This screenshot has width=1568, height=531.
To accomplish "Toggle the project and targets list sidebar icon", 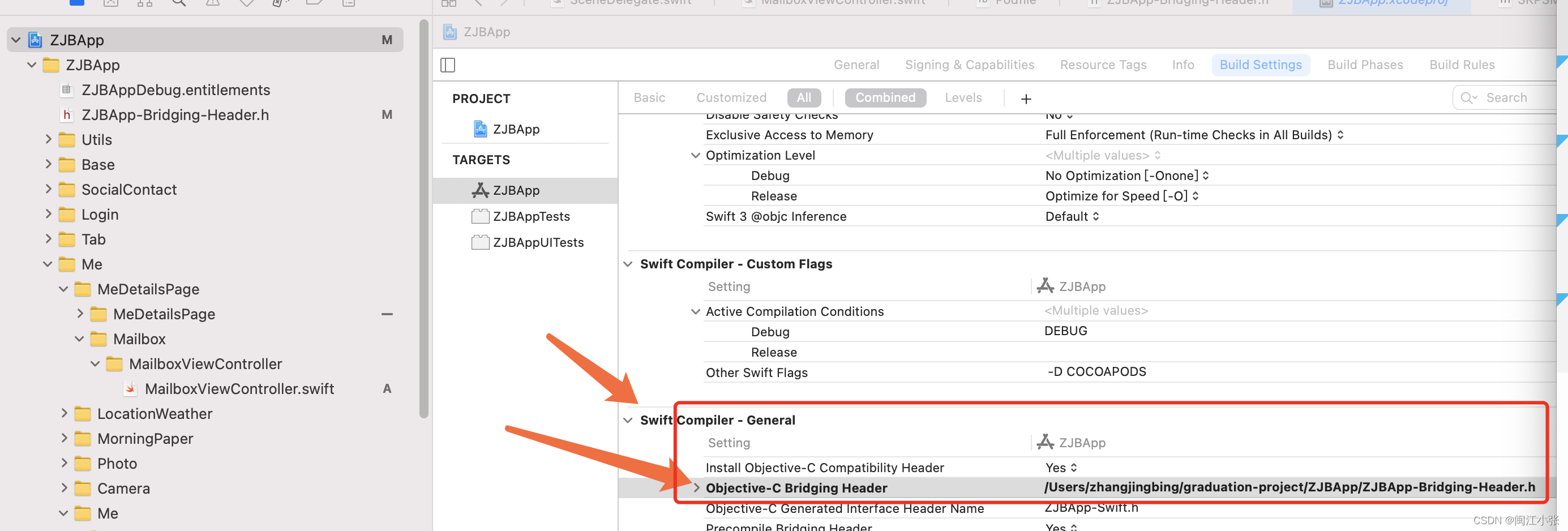I will (x=447, y=65).
